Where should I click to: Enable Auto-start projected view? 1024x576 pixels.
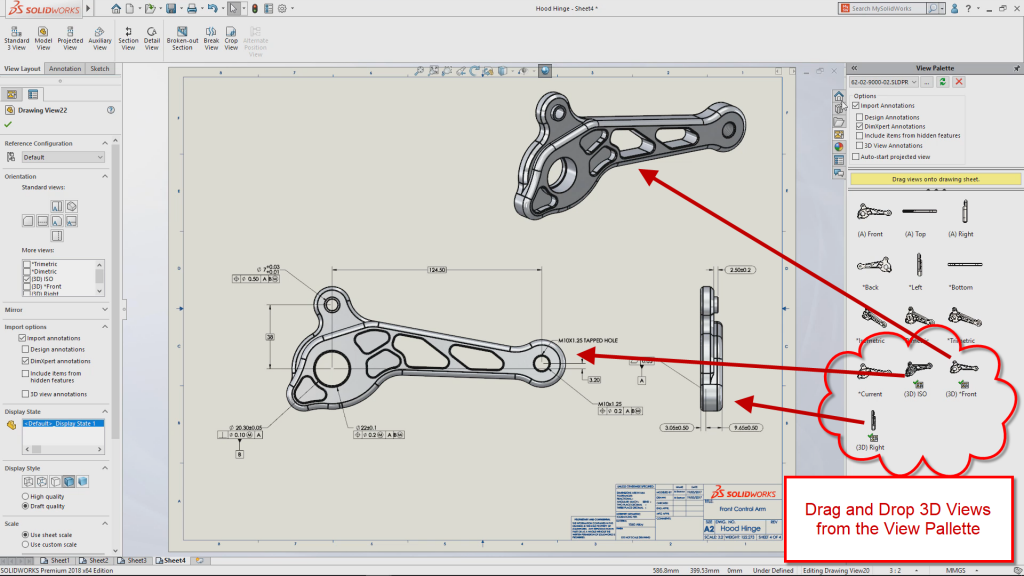pyautogui.click(x=856, y=157)
